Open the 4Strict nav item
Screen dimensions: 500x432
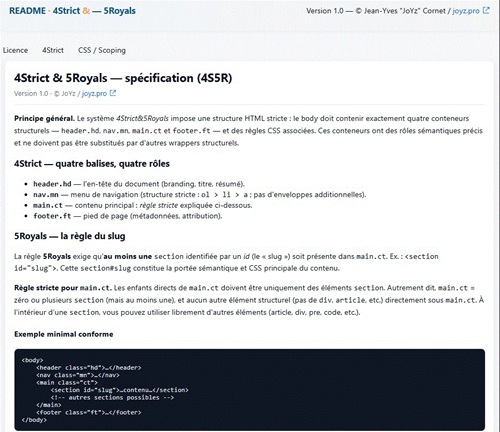(53, 50)
